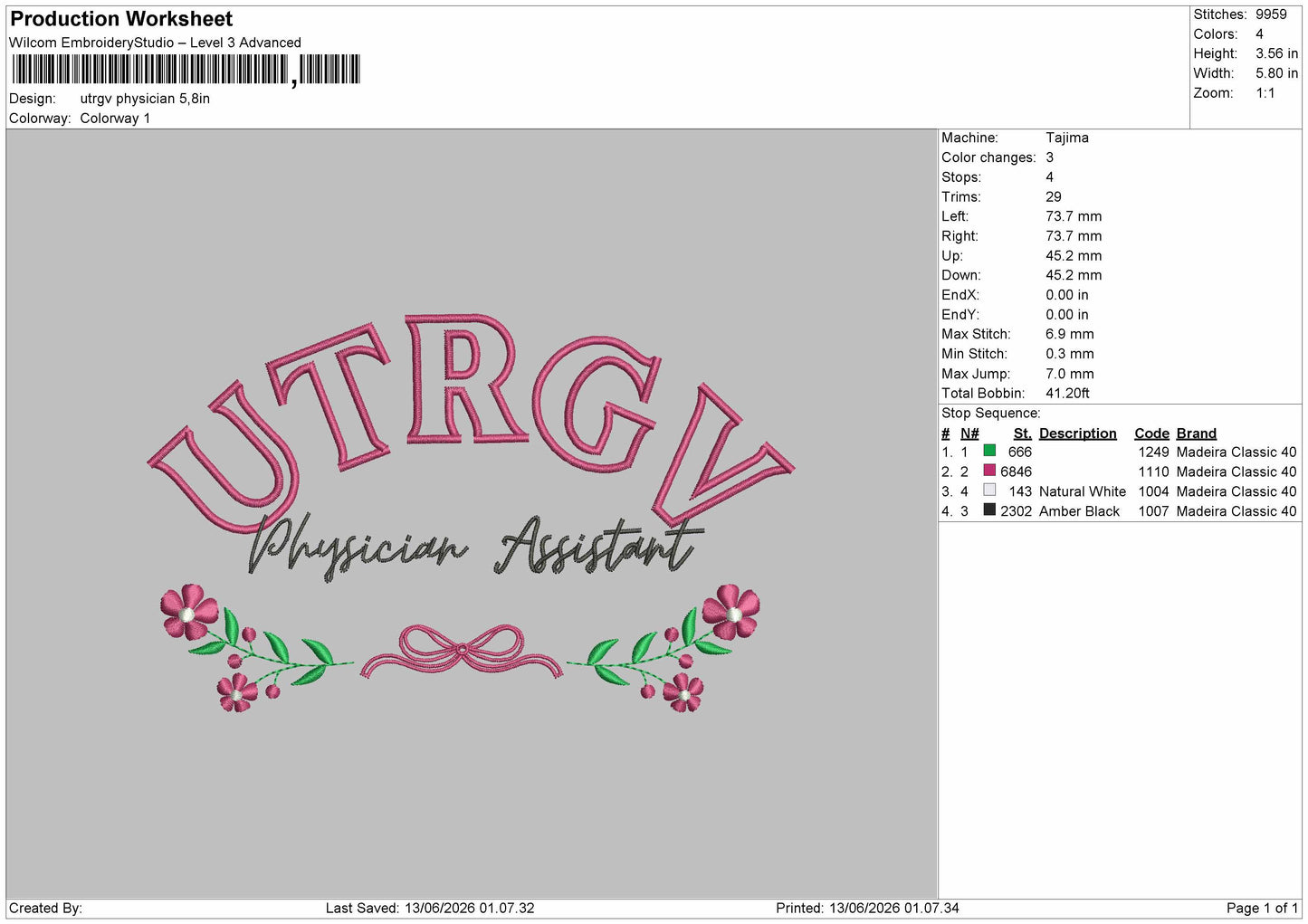Click 'Madeira Classic 40' in the 666 row
The image size is (1308, 924).
1236,452
